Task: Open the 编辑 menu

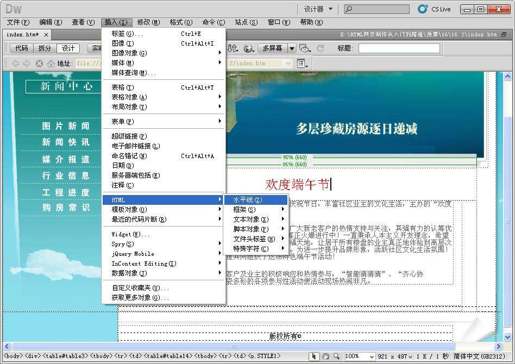Action: click(x=51, y=22)
